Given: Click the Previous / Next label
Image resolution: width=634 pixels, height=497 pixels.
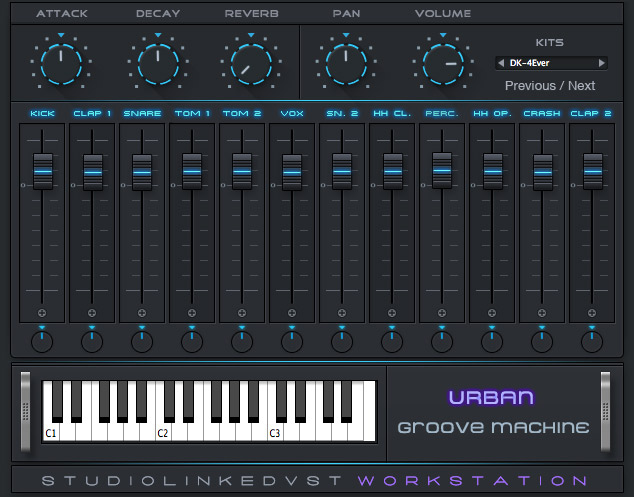Looking at the screenshot, I should (550, 86).
